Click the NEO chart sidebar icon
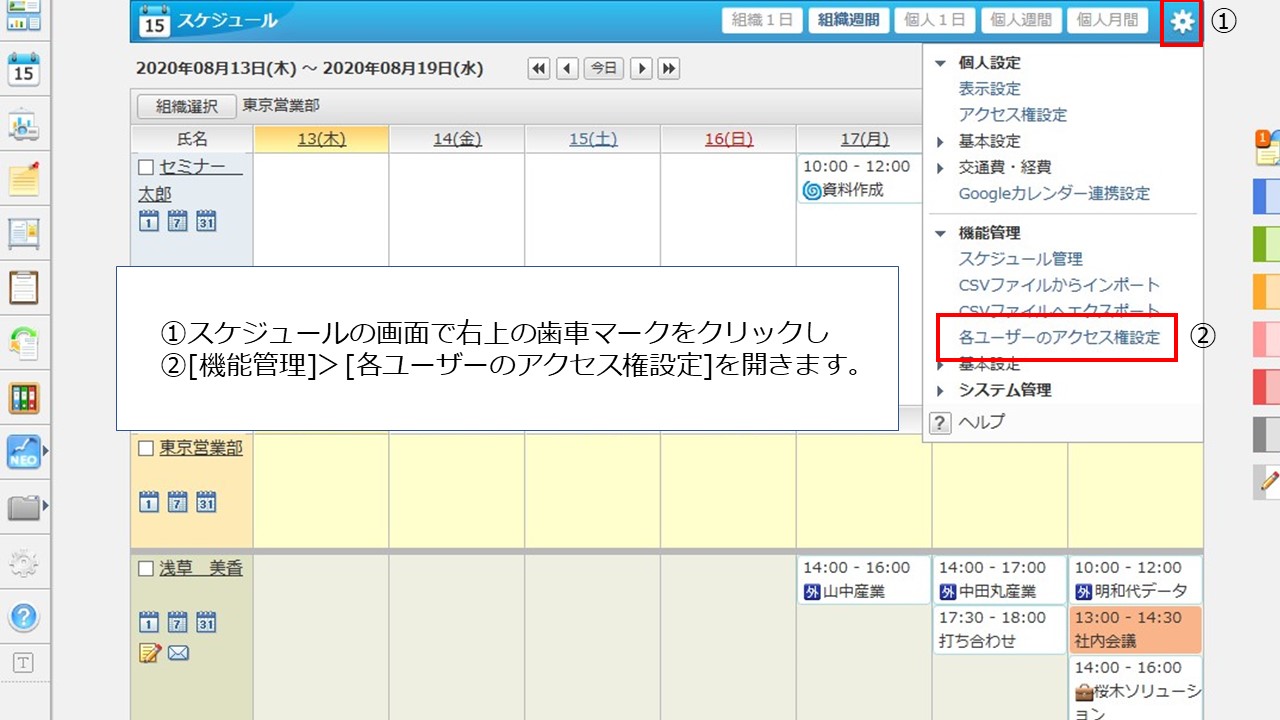This screenshot has height=720, width=1280. tap(23, 452)
